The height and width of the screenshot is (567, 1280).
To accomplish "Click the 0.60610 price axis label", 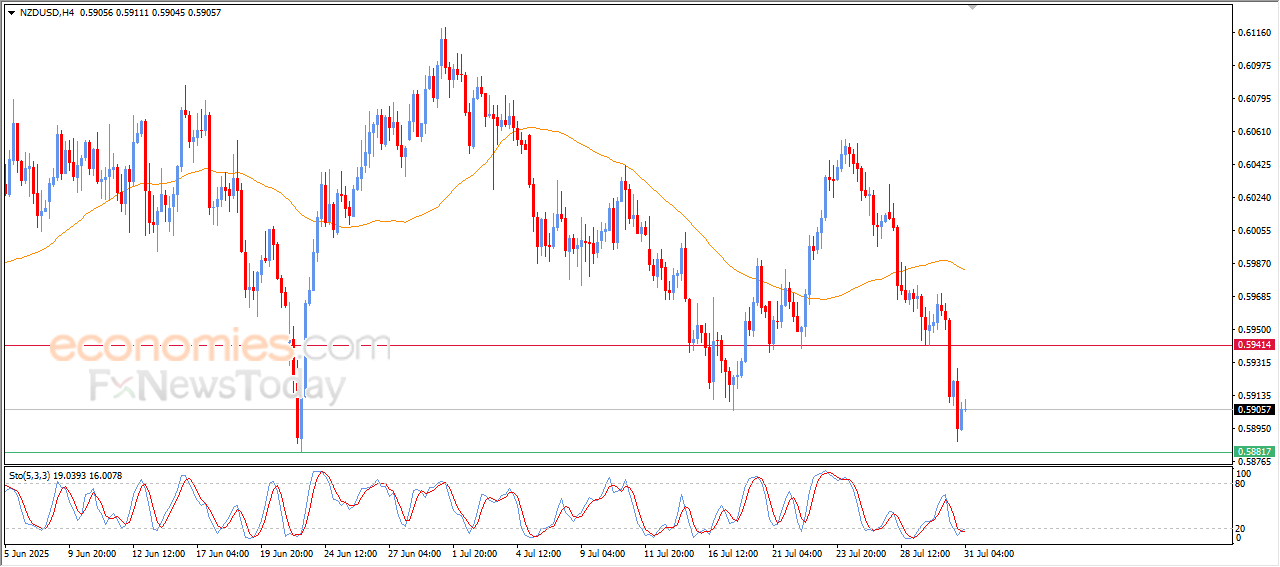I will point(1254,132).
